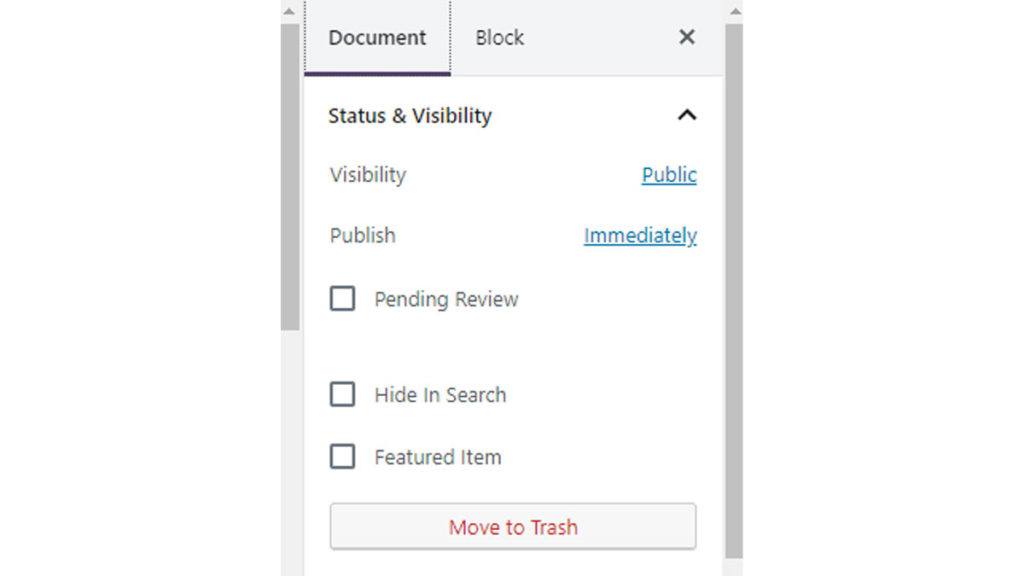
Task: Click the Hide In Search label text
Action: (x=440, y=395)
